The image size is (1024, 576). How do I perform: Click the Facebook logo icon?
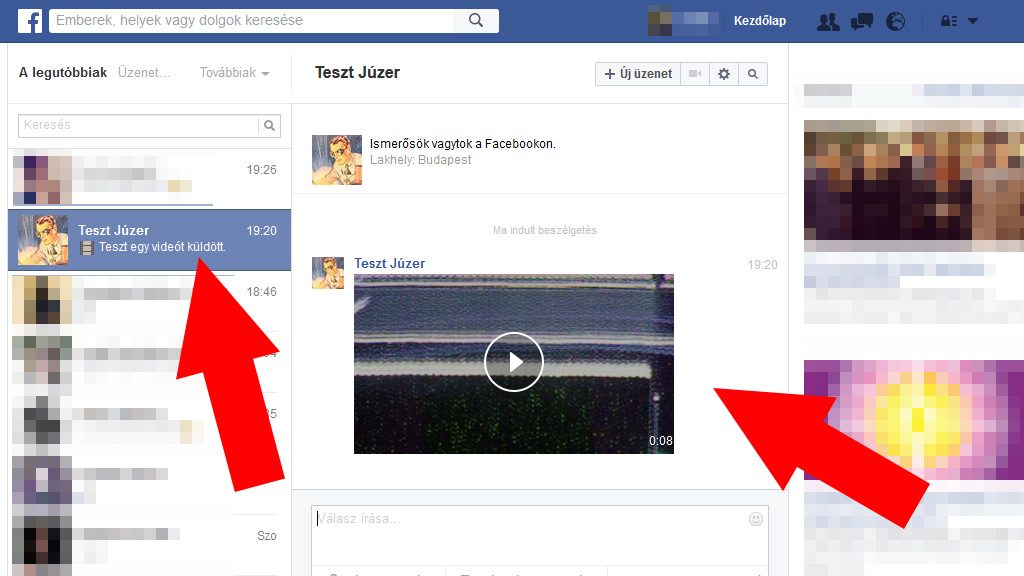(x=30, y=20)
